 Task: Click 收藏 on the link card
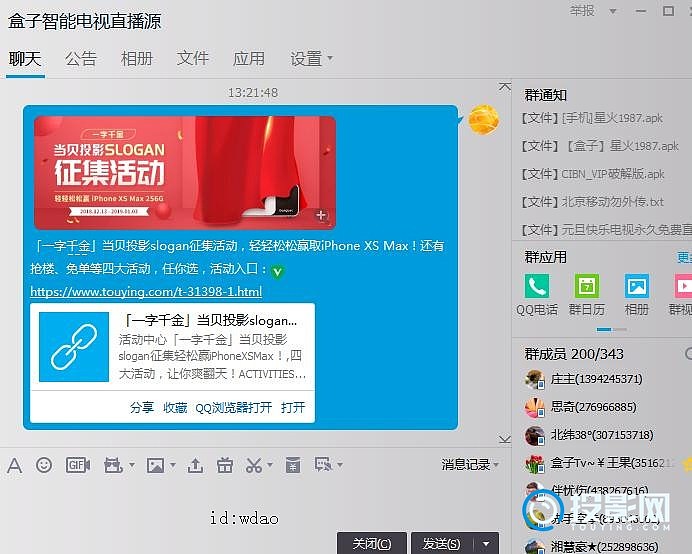coord(175,407)
